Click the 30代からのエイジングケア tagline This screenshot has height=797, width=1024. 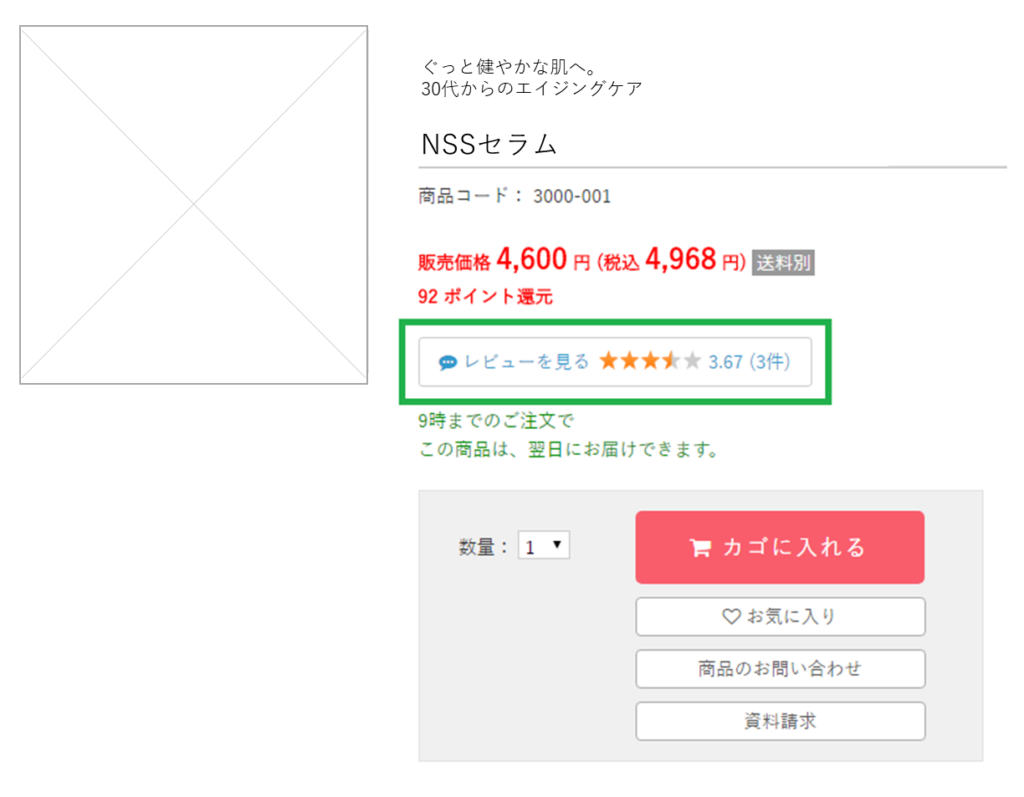coord(532,88)
